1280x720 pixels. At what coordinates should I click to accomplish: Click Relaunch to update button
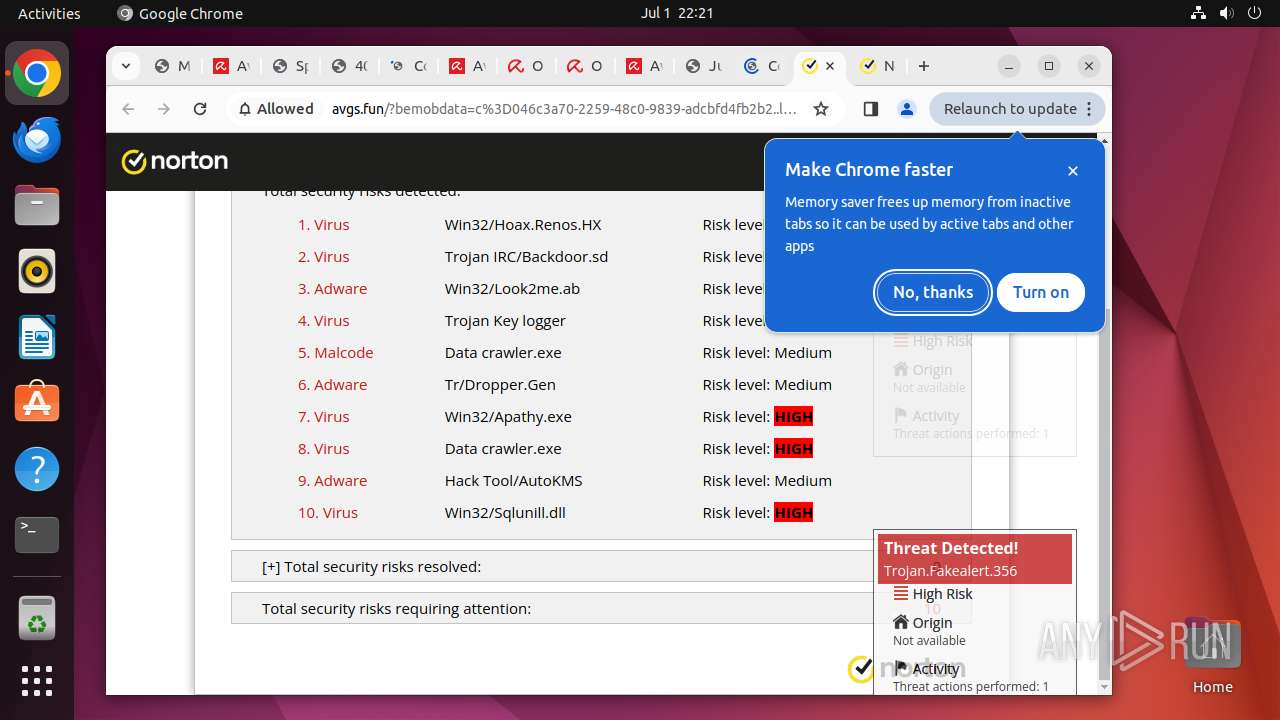tap(1017, 109)
